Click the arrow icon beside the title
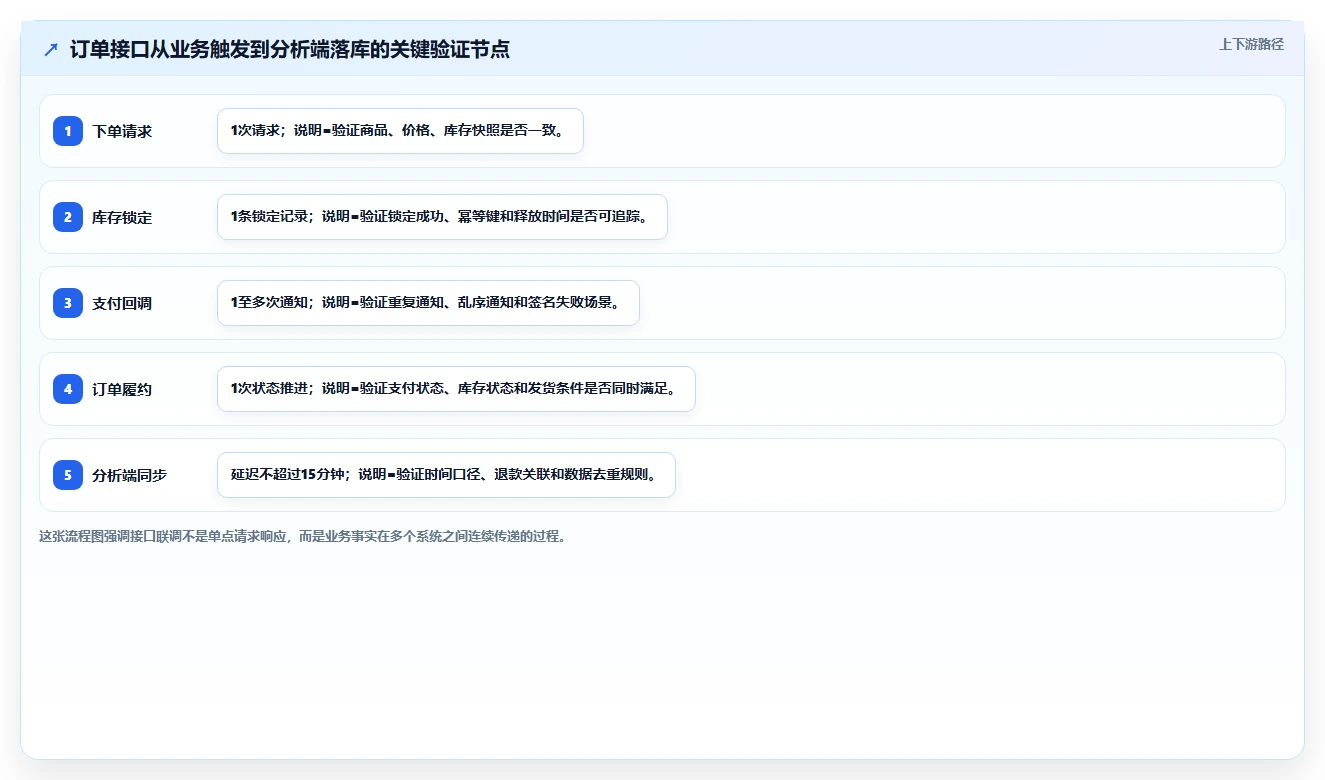 point(51,49)
